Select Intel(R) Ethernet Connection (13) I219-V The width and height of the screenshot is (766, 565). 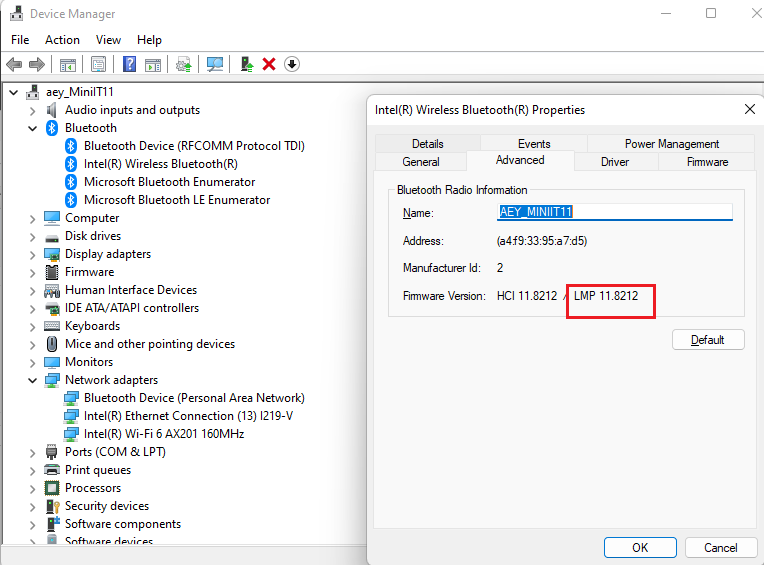[188, 416]
